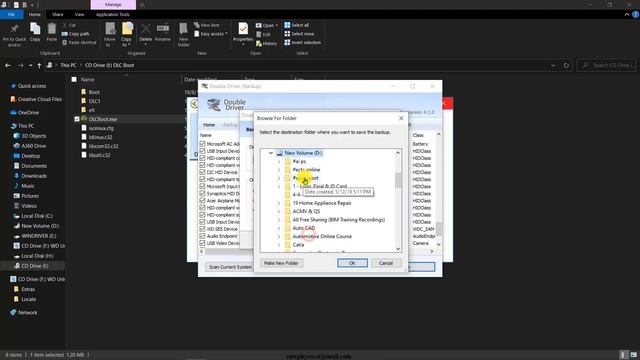Click the Search CD Drive field

coord(608,65)
